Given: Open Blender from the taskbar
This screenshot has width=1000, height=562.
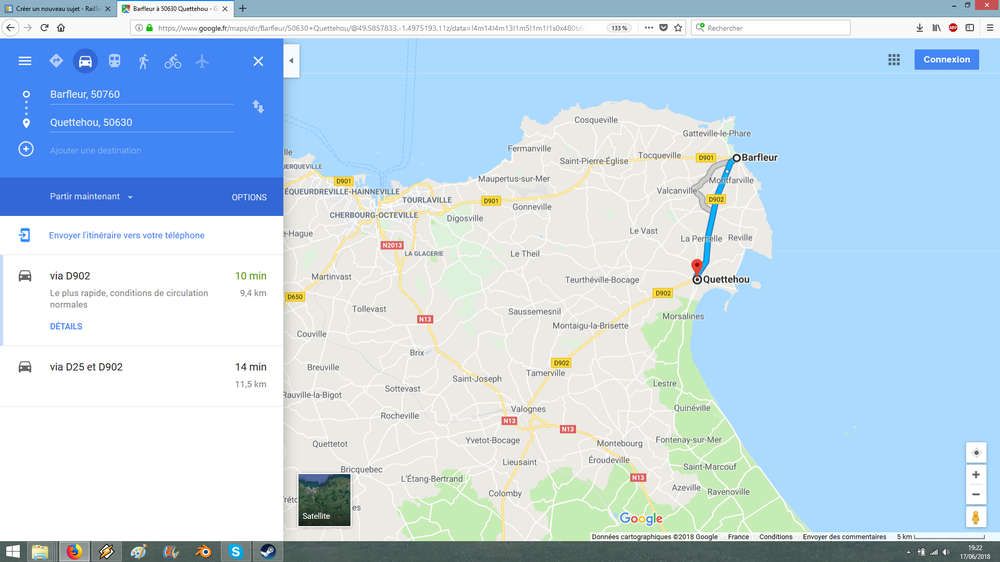Looking at the screenshot, I should coord(203,551).
